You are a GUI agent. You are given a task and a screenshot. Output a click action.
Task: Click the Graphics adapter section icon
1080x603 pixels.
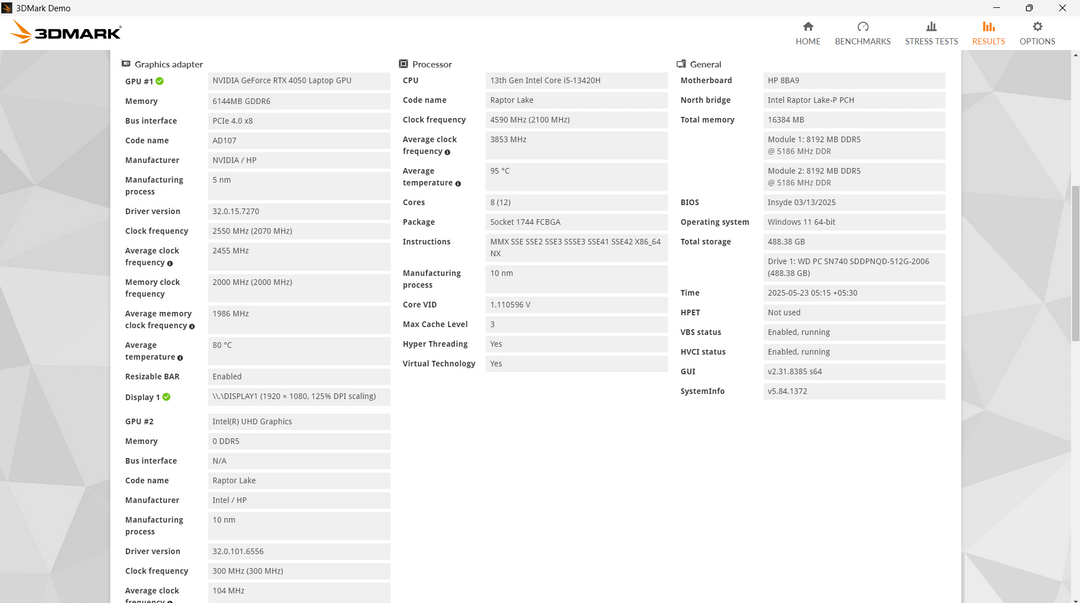(126, 63)
